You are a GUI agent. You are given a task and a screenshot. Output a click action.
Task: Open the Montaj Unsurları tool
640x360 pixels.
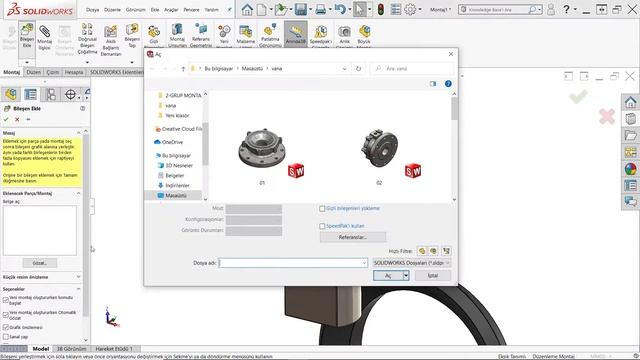(177, 29)
